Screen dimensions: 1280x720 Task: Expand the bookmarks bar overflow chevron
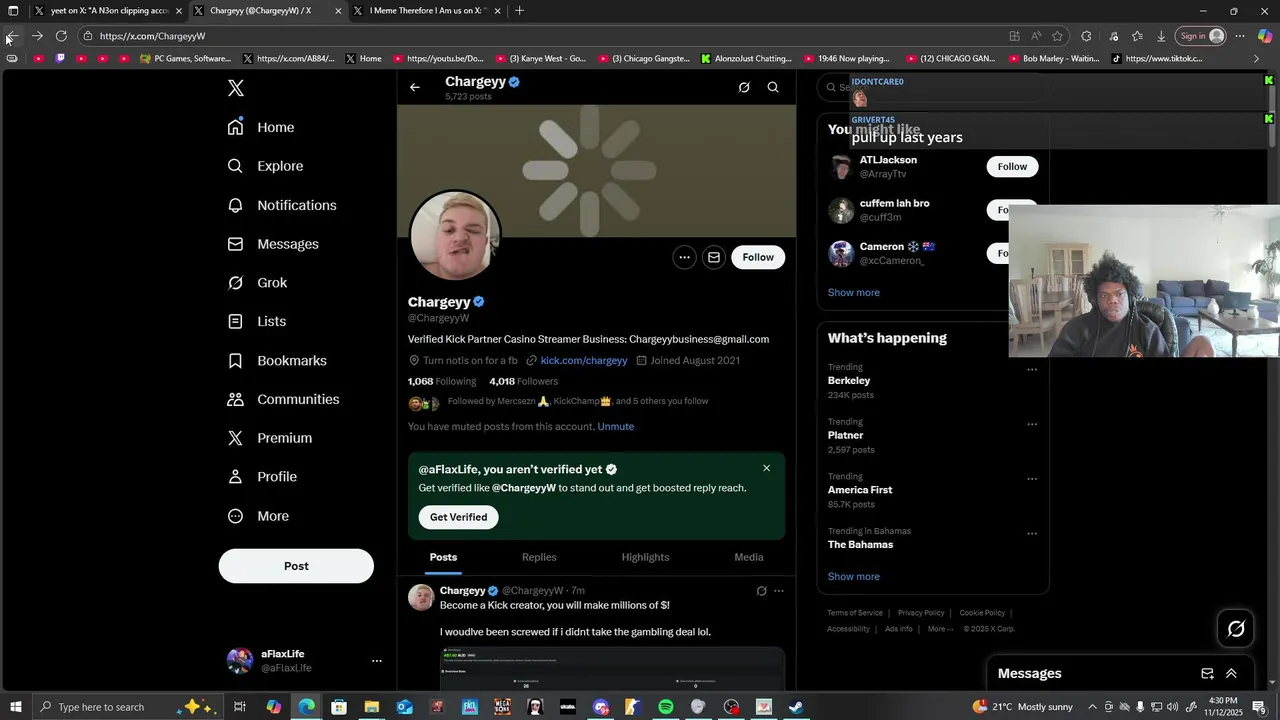[x=1257, y=59]
